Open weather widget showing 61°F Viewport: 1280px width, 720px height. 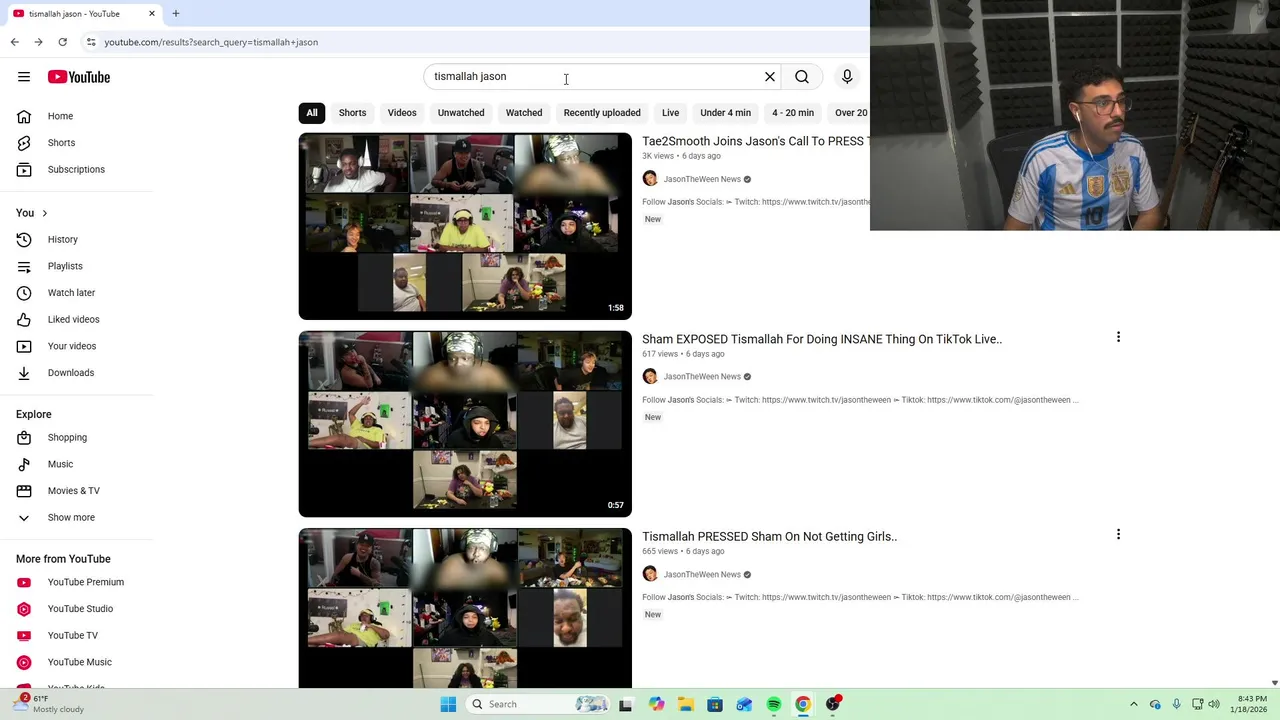coord(48,704)
